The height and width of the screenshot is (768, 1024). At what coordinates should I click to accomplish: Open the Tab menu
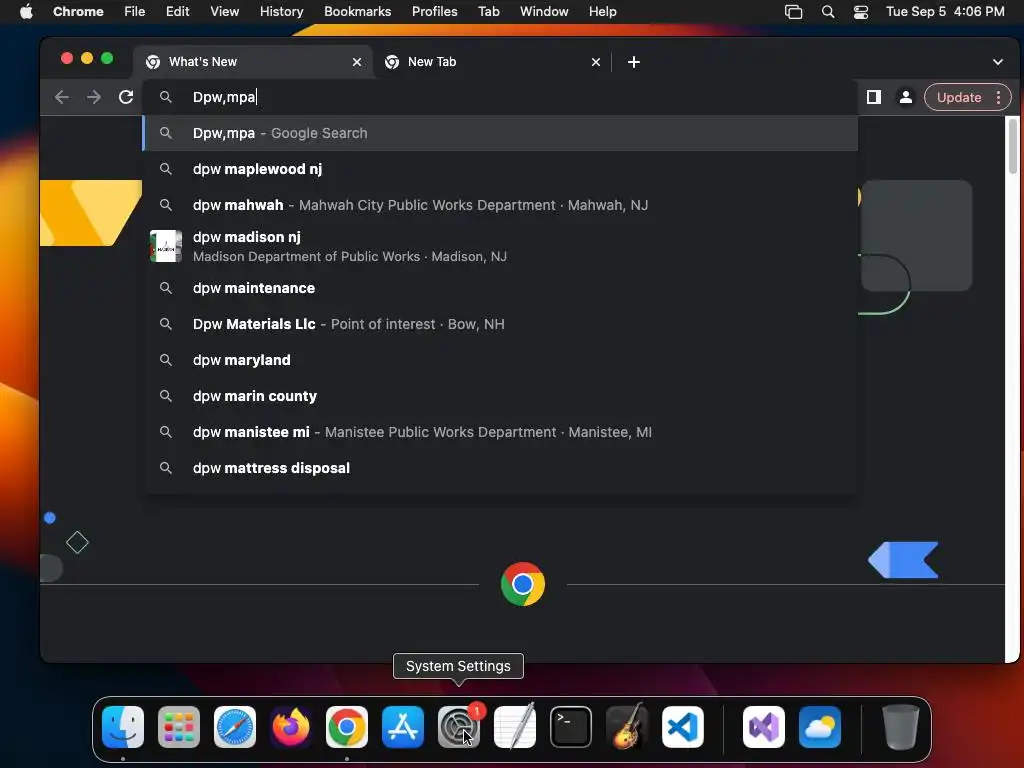488,12
